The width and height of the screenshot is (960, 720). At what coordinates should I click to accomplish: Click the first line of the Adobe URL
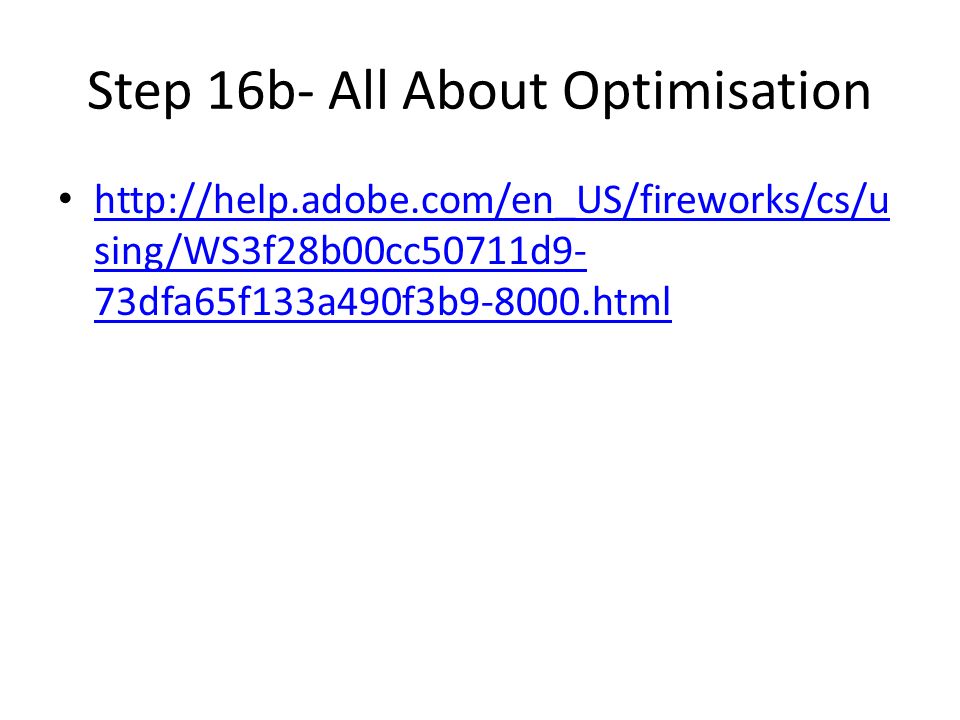[492, 201]
